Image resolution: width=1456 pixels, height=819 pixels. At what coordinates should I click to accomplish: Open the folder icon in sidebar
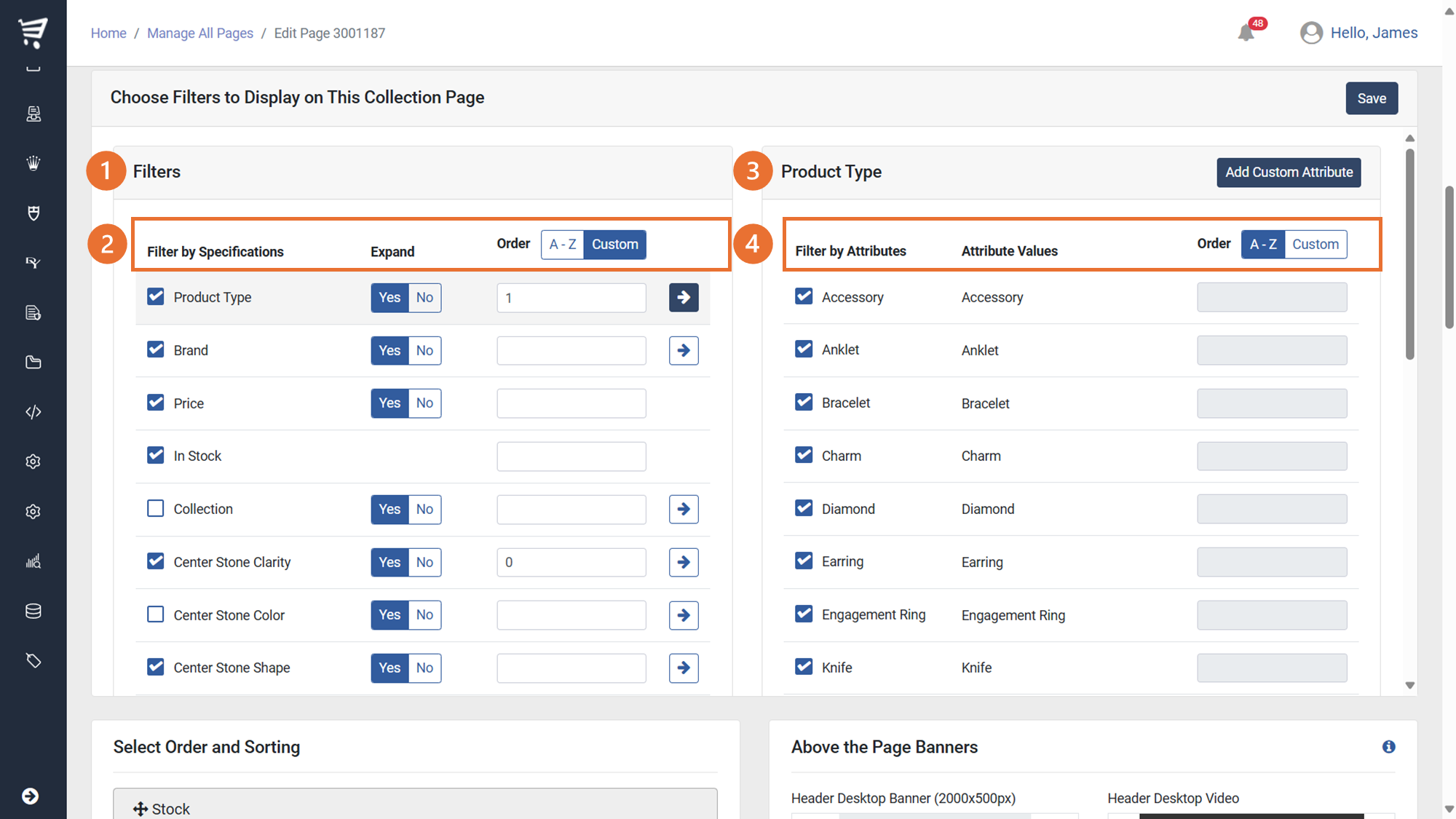click(x=33, y=363)
